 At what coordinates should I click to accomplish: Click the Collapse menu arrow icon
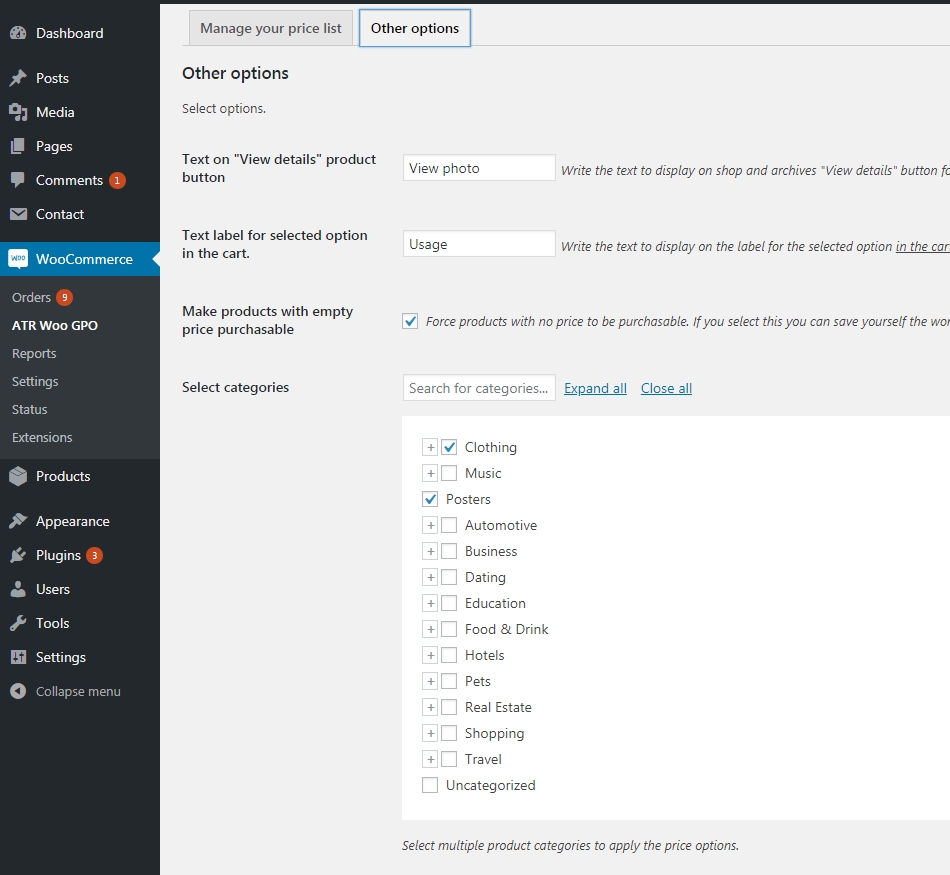pos(18,691)
